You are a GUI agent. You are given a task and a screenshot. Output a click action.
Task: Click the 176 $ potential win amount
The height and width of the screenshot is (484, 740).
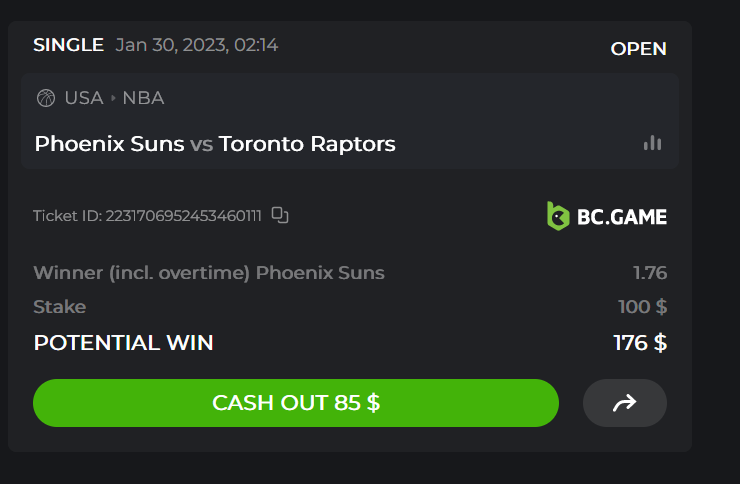640,343
